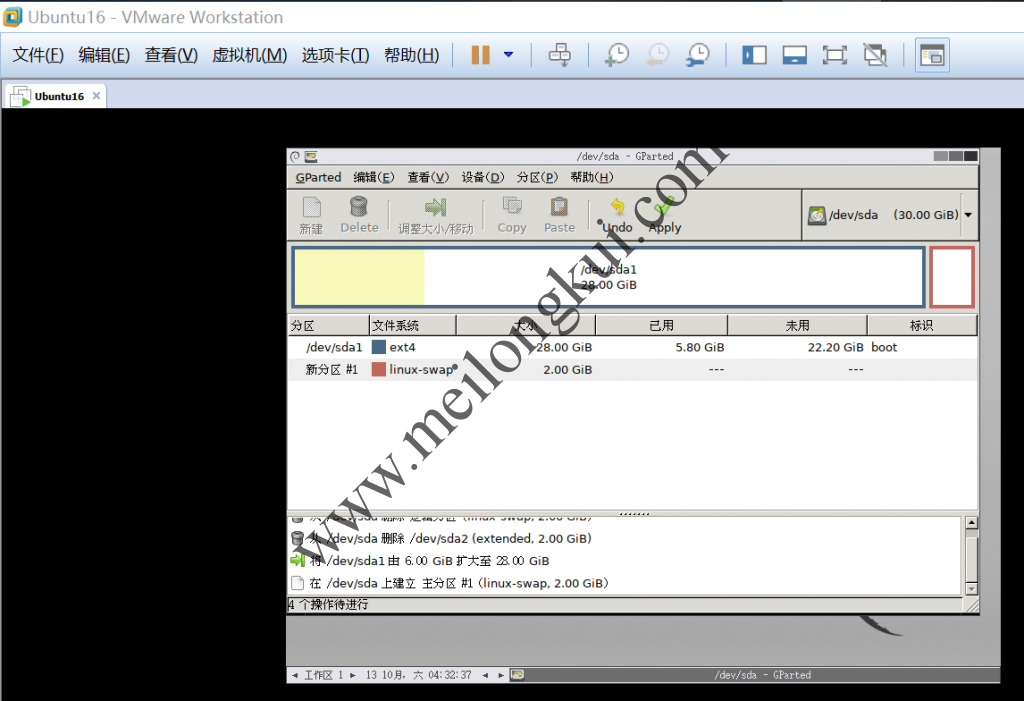Revert to the previous snapshot
The width and height of the screenshot is (1024, 701).
(658, 55)
